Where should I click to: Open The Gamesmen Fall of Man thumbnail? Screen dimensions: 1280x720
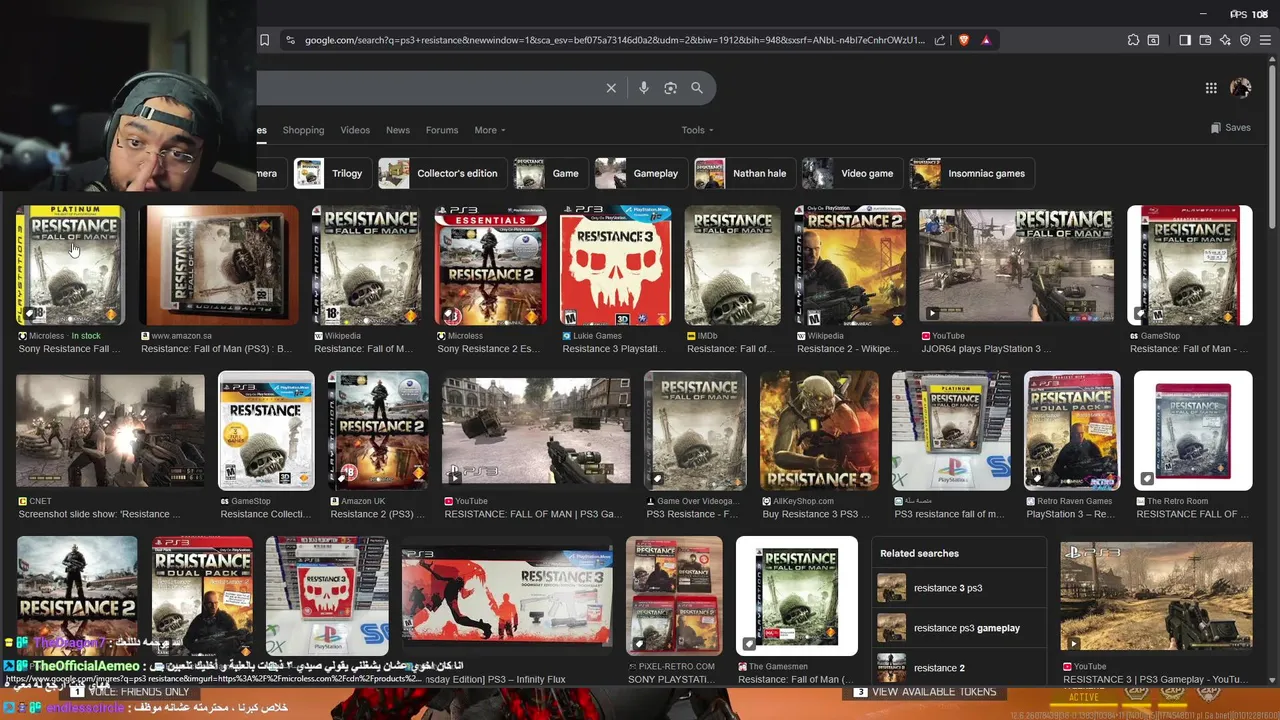tap(797, 596)
